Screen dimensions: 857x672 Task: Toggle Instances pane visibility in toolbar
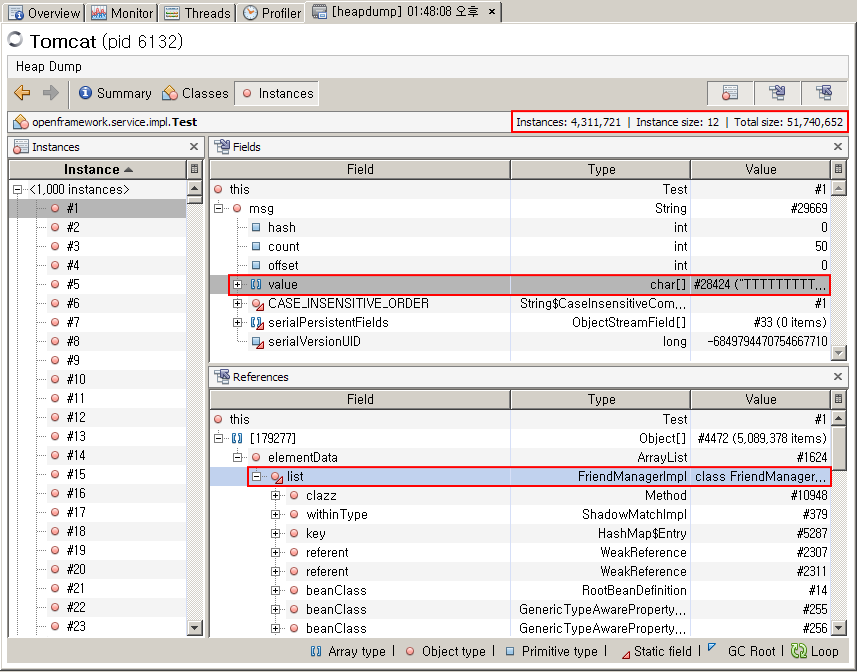(x=730, y=93)
